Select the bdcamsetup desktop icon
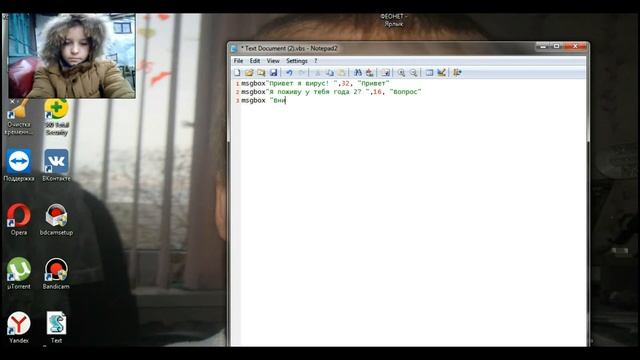This screenshot has height=360, width=640. coord(56,219)
